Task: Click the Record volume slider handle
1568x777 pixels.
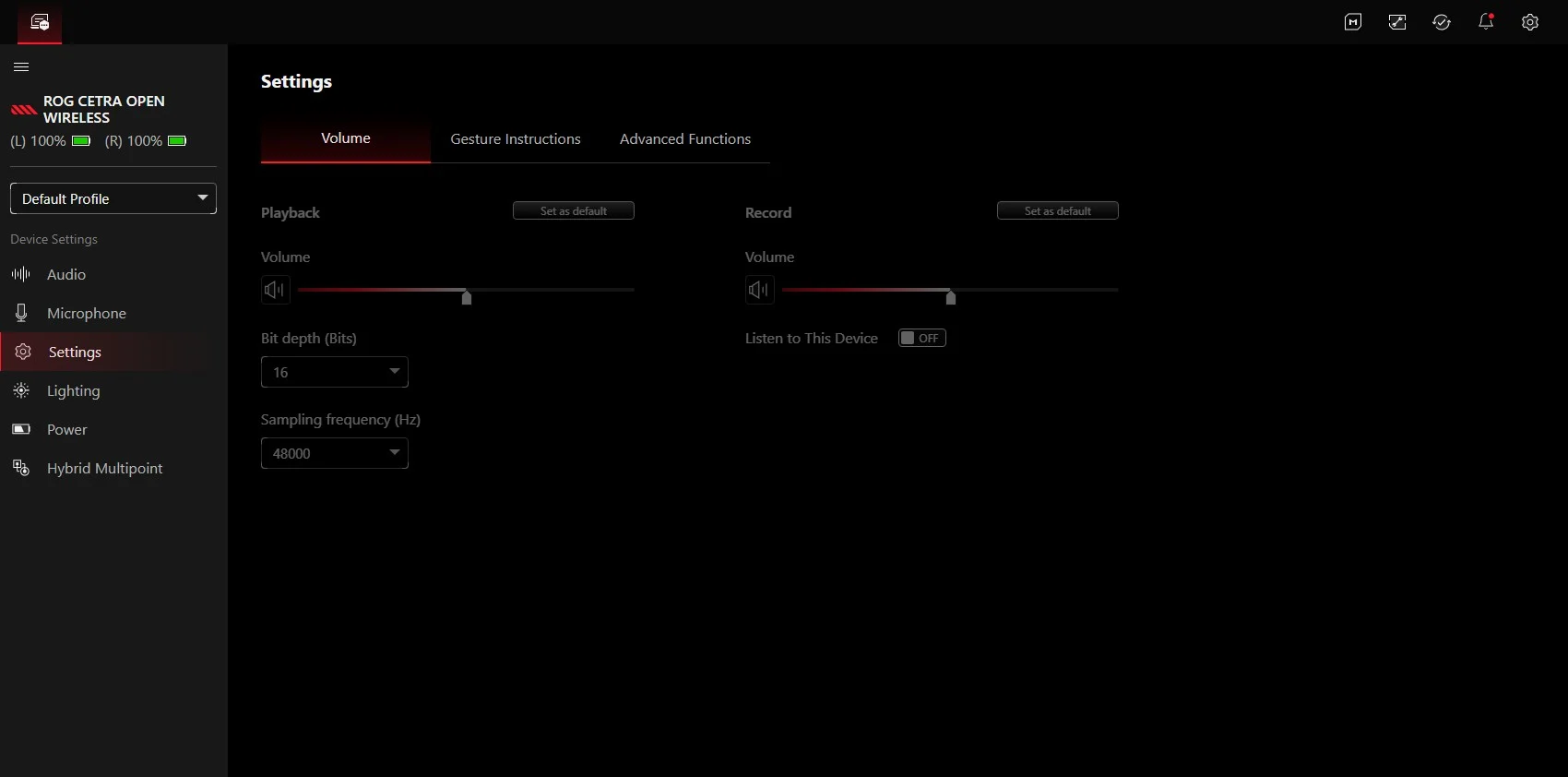Action: click(951, 296)
